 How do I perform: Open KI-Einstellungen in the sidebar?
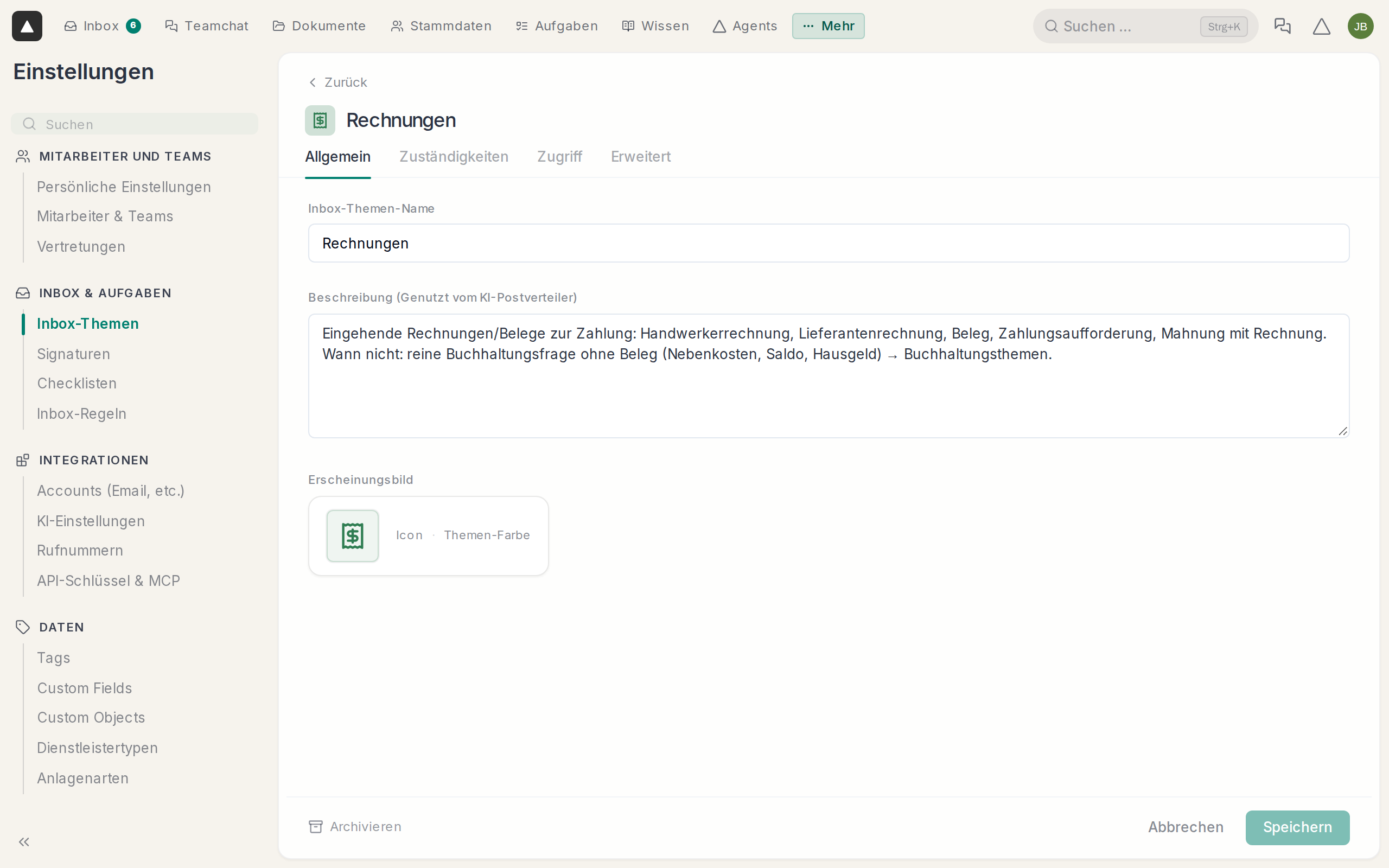pos(90,521)
